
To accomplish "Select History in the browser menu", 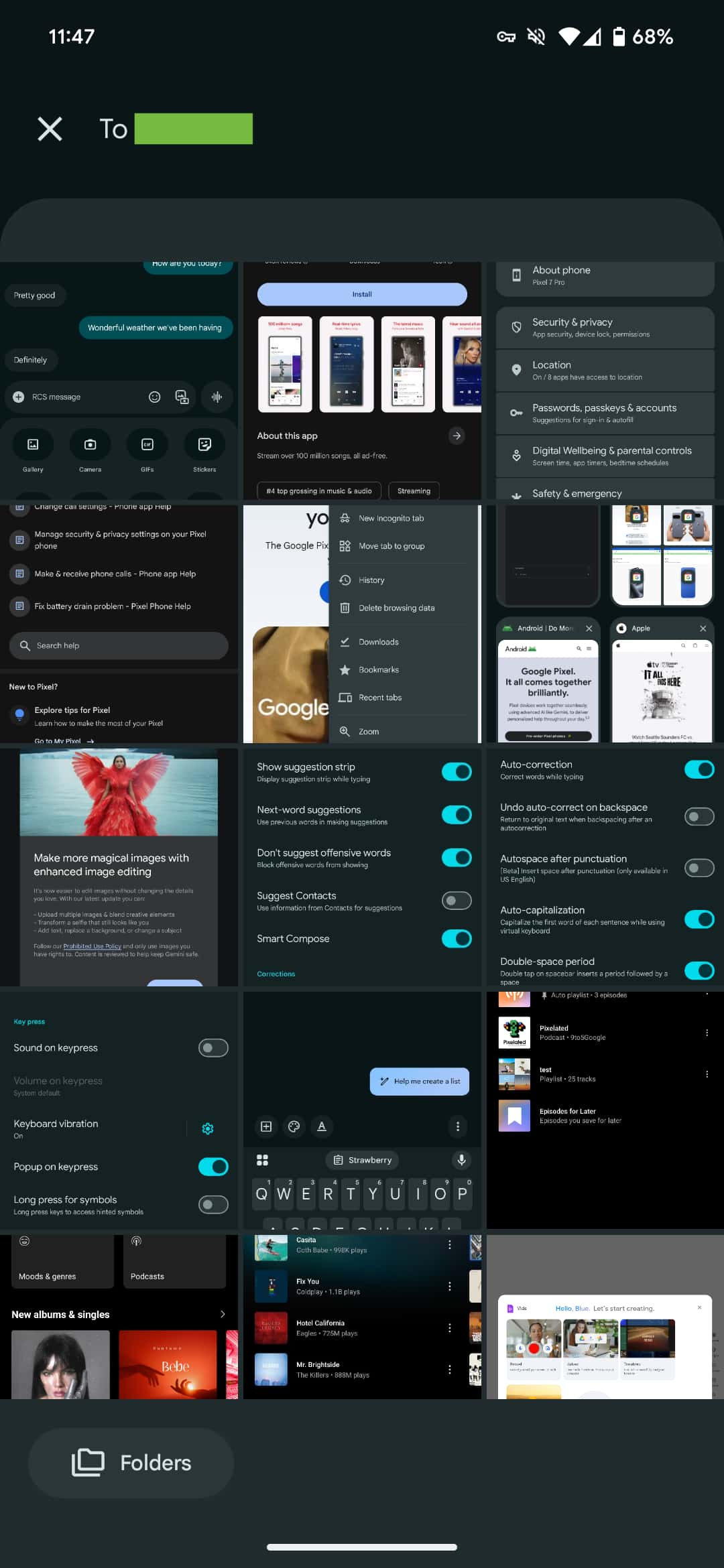I will click(x=371, y=580).
